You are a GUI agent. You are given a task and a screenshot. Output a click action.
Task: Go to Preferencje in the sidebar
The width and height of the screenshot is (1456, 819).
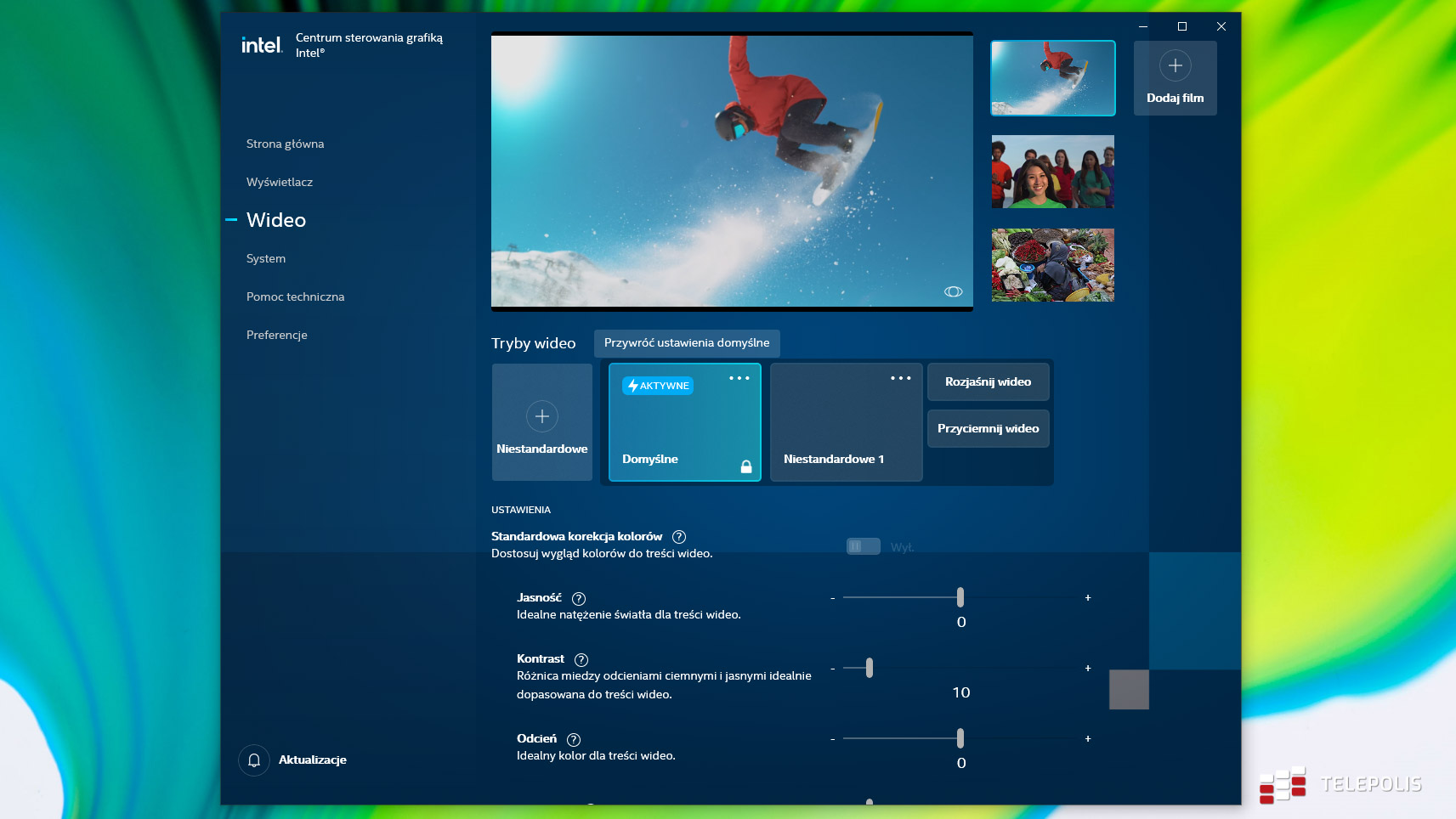click(277, 335)
